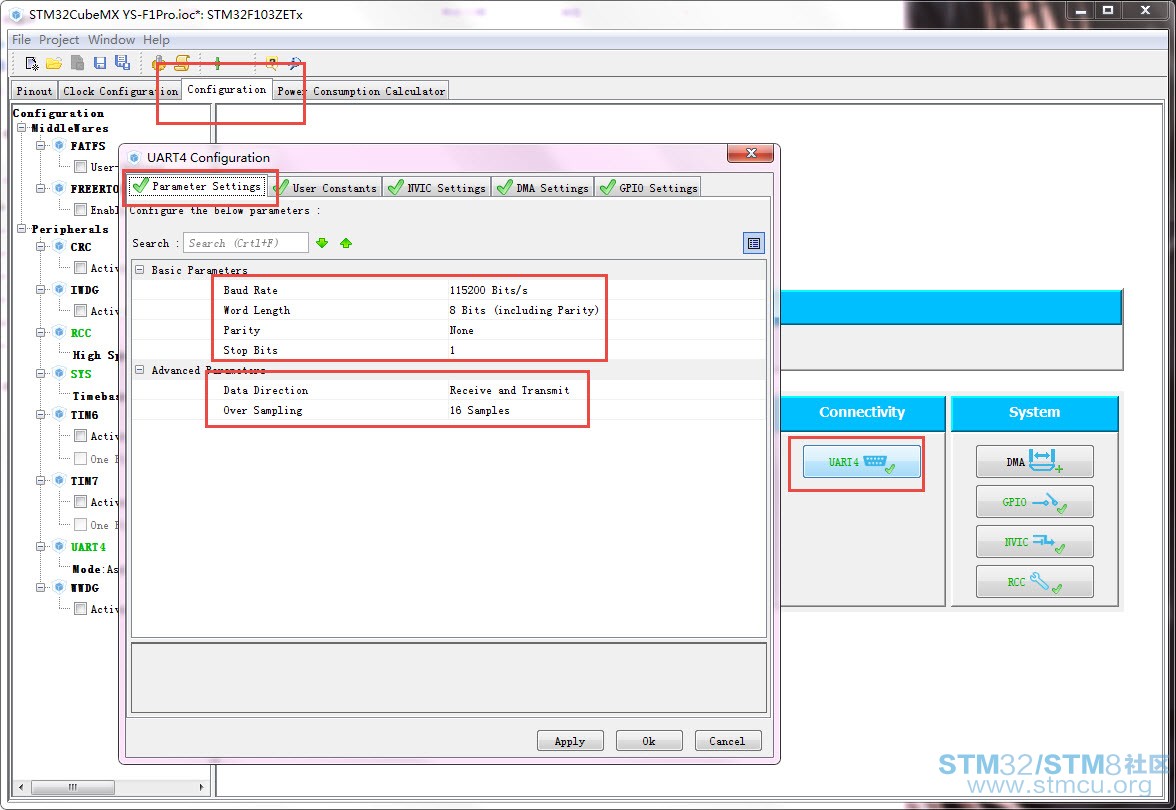Collapse the Peripherals tree node

click(22, 229)
